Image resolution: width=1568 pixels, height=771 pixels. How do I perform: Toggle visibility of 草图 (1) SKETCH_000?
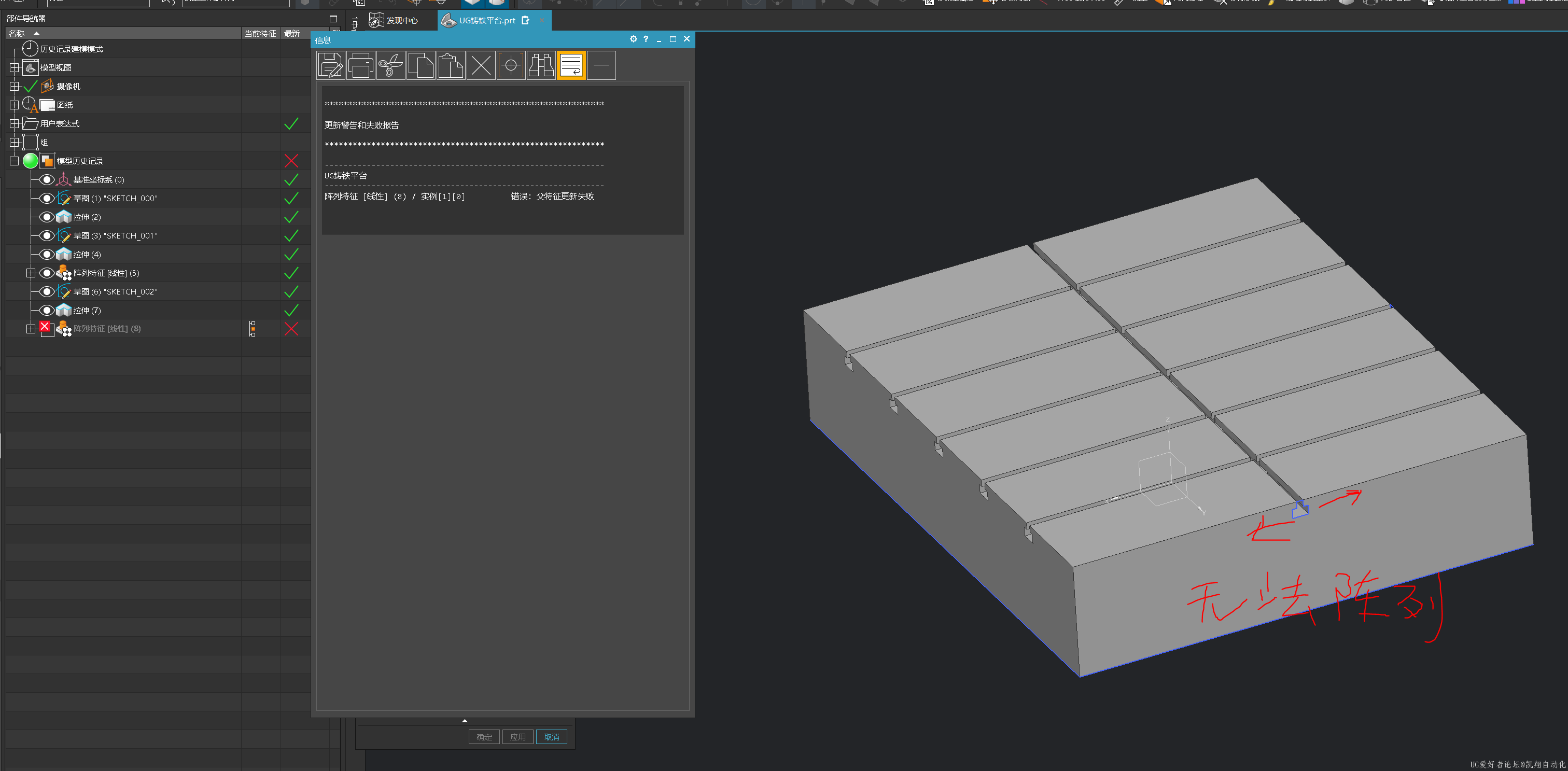point(47,199)
